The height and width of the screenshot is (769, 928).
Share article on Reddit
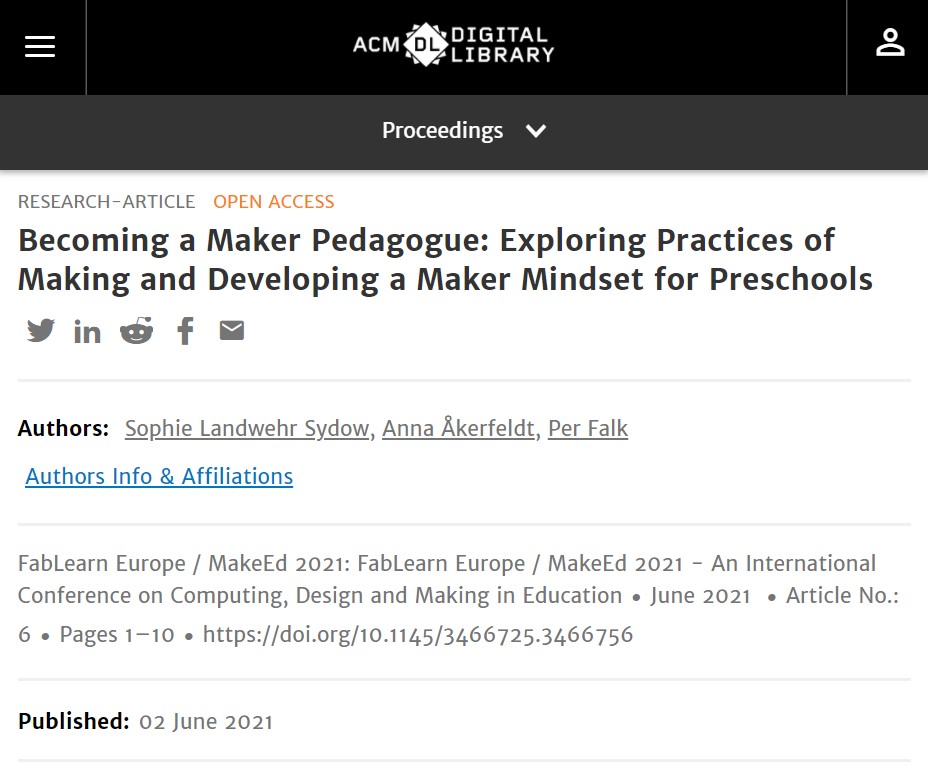coord(137,330)
